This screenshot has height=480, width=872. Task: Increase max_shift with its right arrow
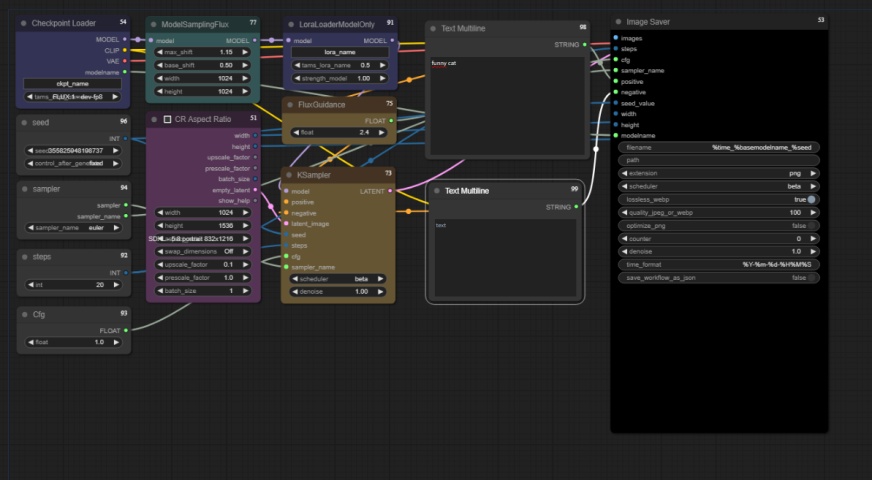tap(245, 52)
